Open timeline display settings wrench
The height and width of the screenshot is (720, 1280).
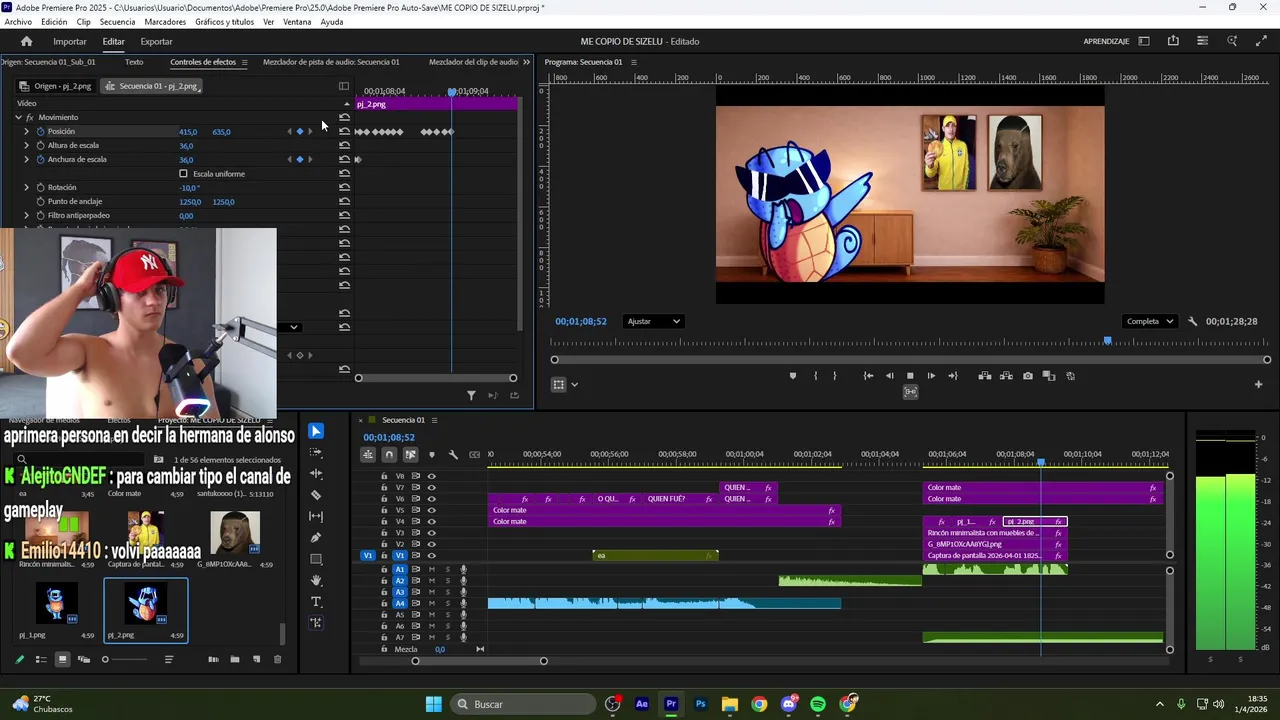(453, 455)
